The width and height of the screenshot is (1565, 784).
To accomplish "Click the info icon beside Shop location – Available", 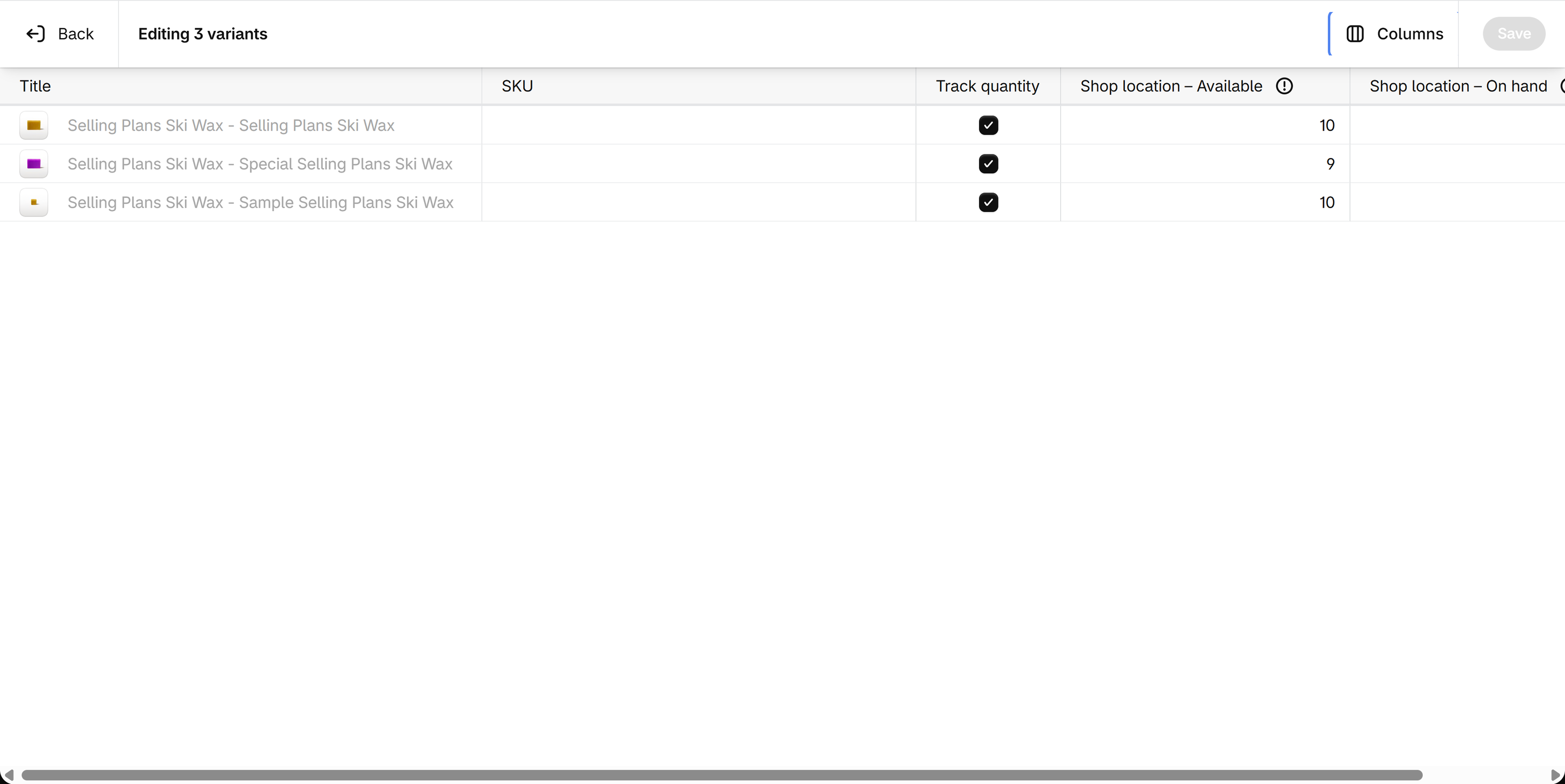I will 1284,86.
